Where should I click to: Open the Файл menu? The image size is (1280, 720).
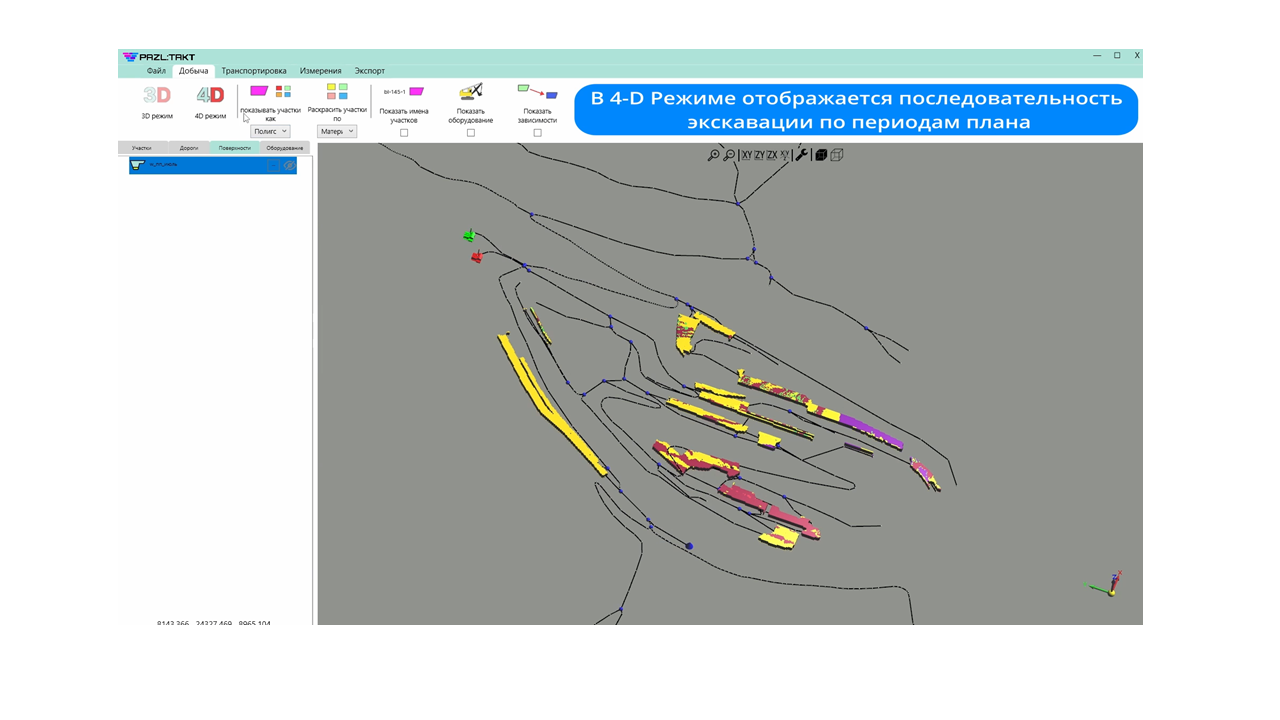coord(156,71)
